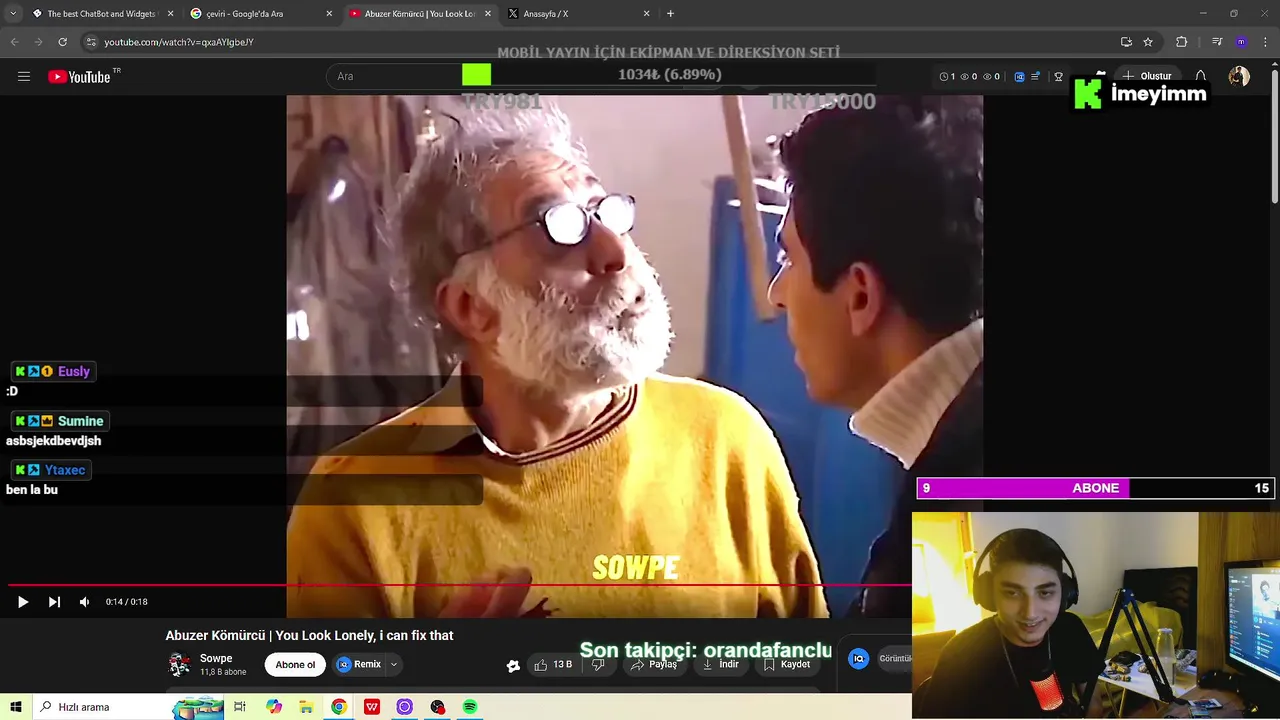
Task: Open the extension list icon with blue dot
Action: [1036, 76]
